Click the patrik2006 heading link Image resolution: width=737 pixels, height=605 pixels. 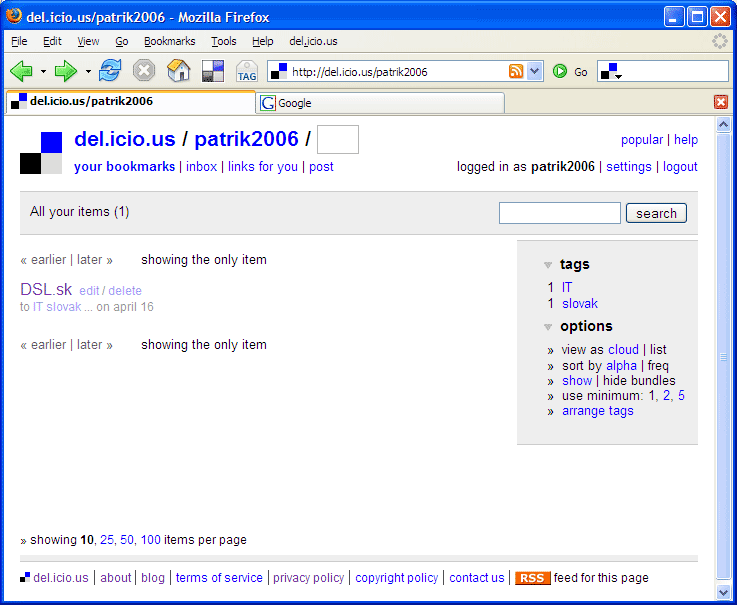[246, 139]
